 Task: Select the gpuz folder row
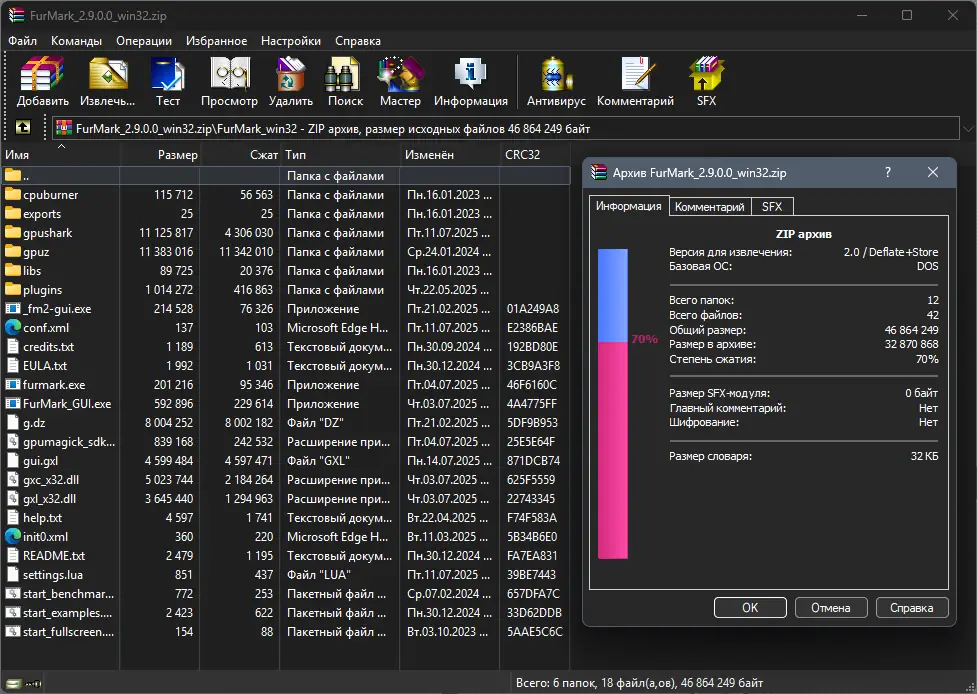coord(286,252)
